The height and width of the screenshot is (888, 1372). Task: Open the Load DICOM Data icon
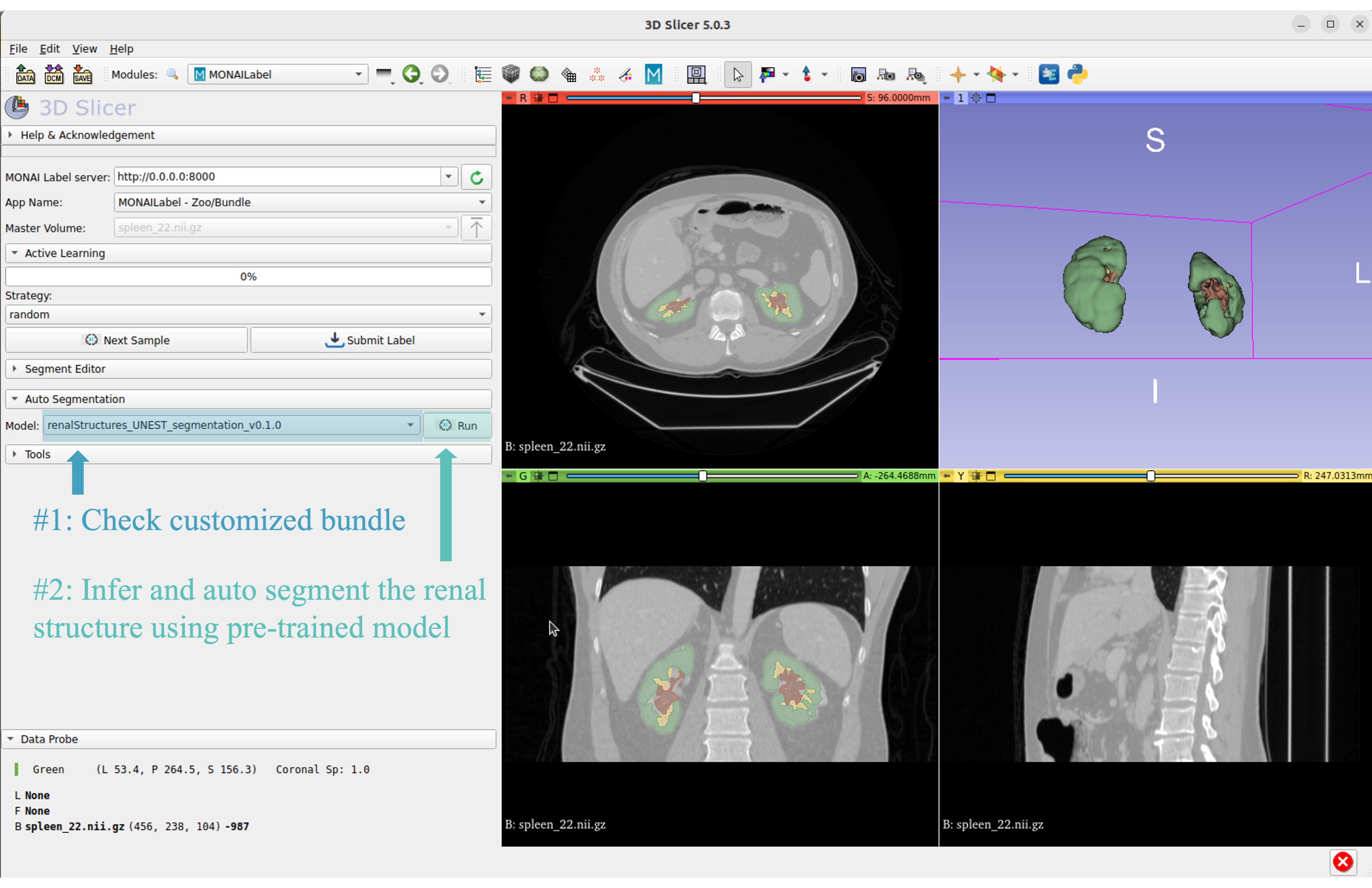pos(54,74)
